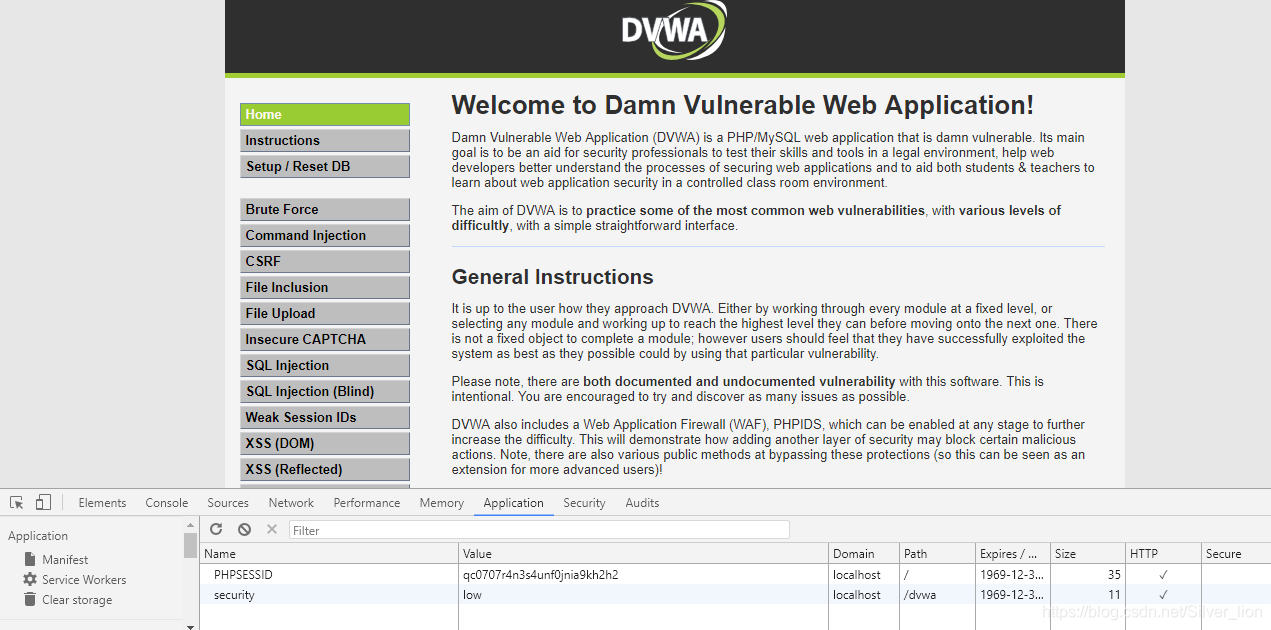This screenshot has width=1271, height=630.
Task: Click the PHPSESSID row HTTP checkmark
Action: pos(1163,575)
